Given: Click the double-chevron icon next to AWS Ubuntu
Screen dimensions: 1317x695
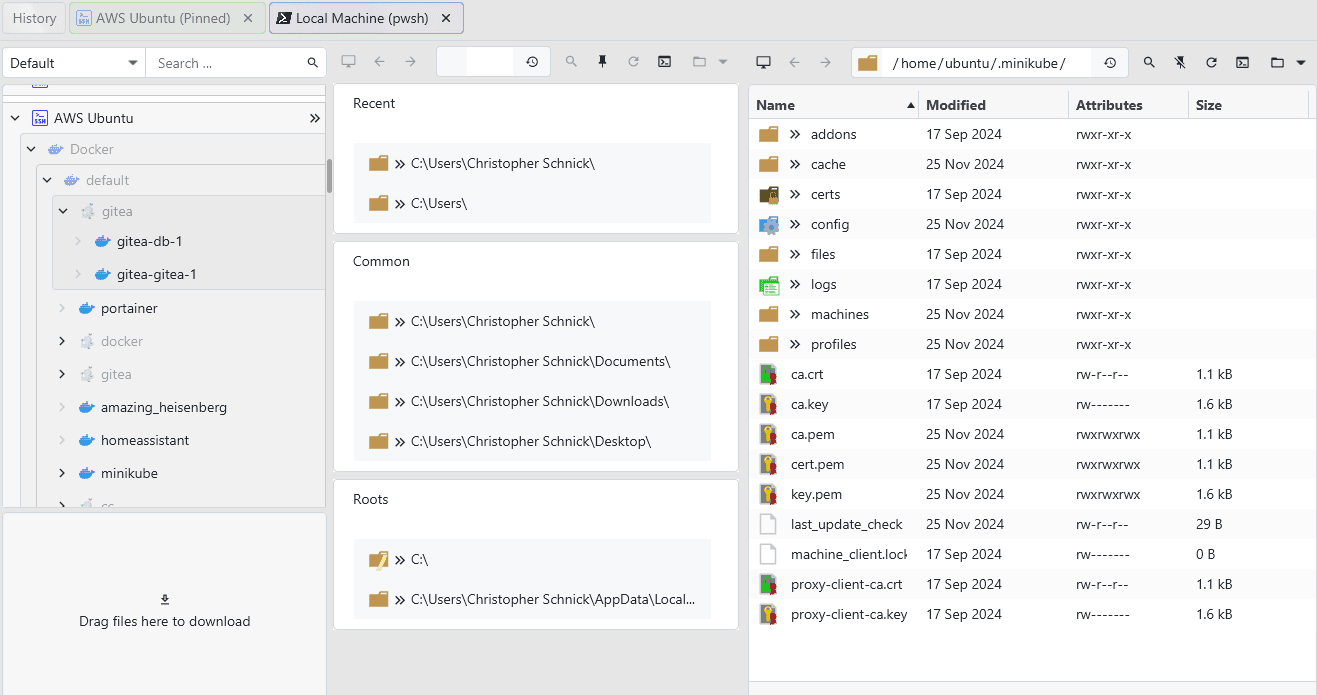Looking at the screenshot, I should click(315, 118).
